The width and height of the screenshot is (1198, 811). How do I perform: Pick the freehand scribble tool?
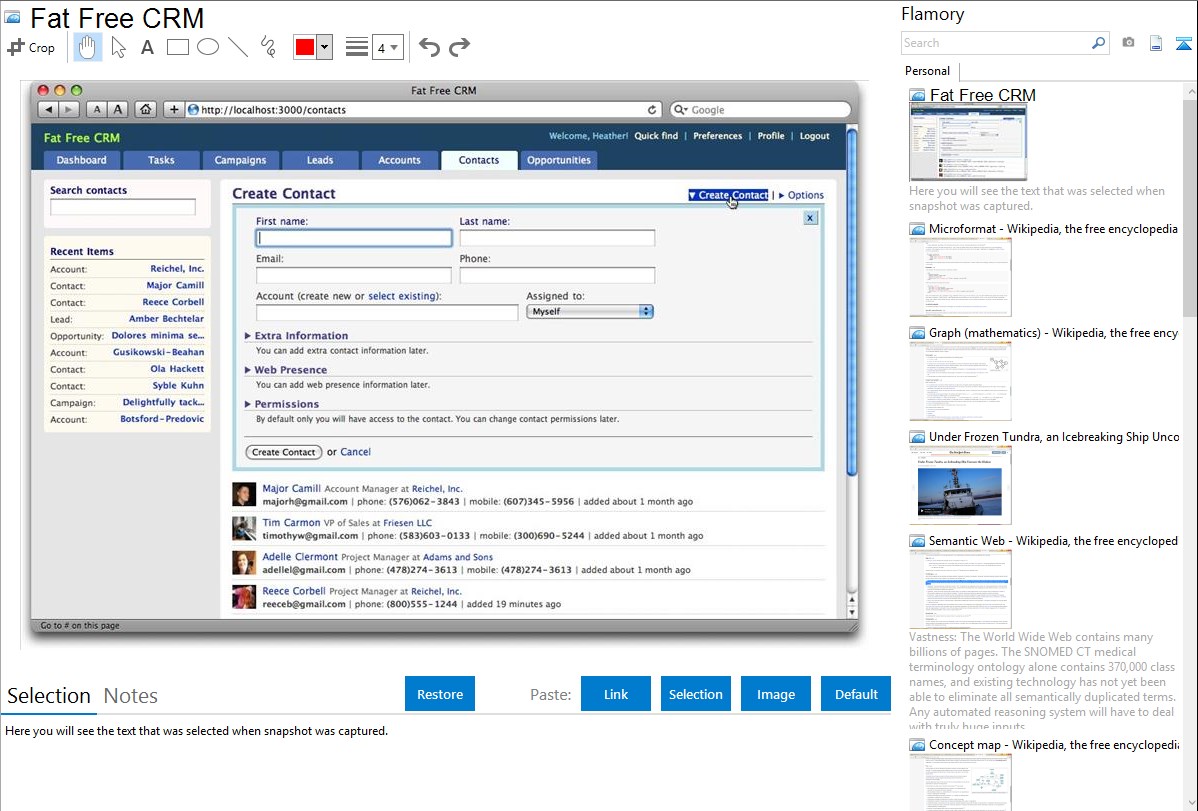pyautogui.click(x=268, y=47)
